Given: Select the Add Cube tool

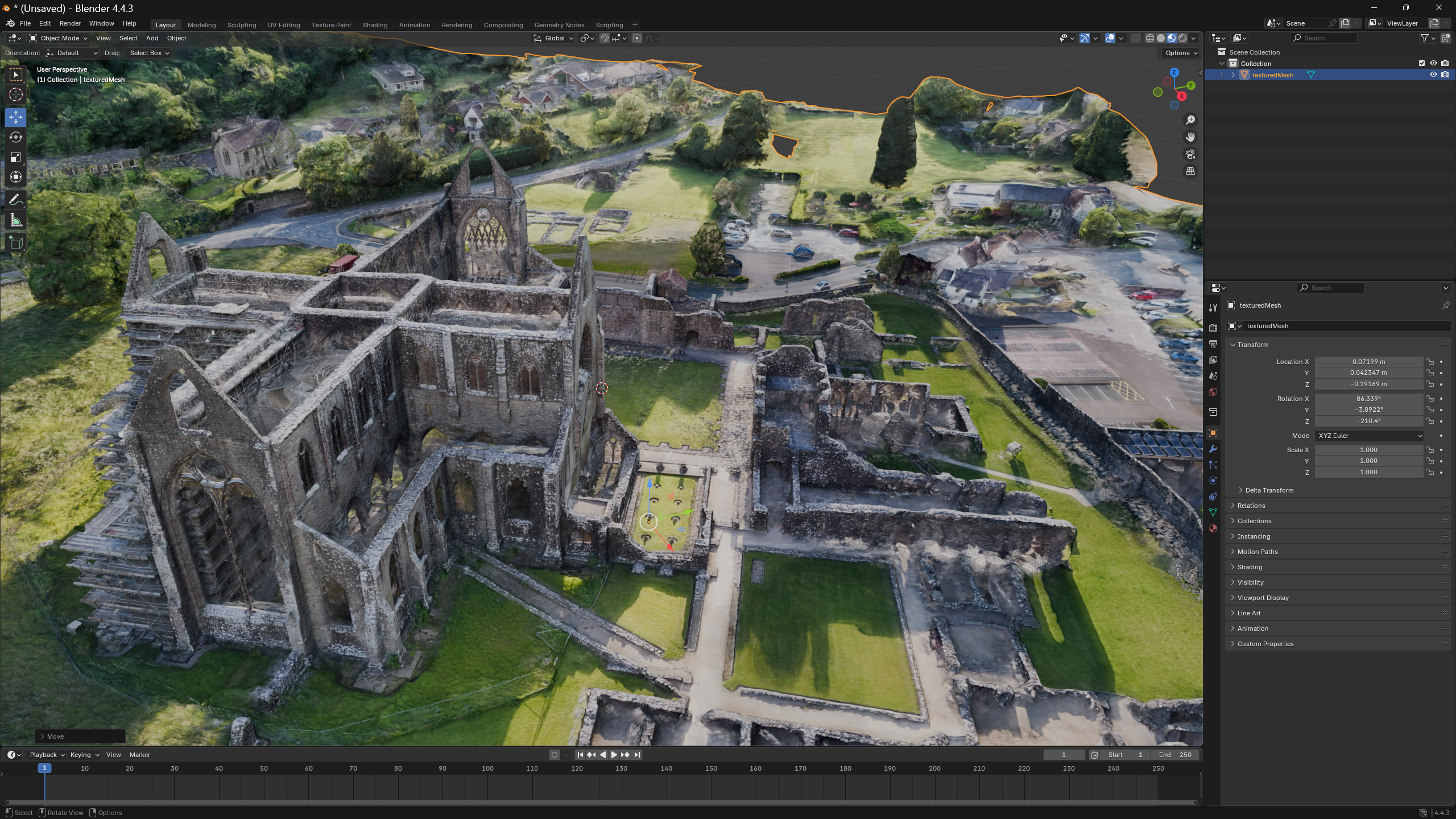Looking at the screenshot, I should (16, 243).
